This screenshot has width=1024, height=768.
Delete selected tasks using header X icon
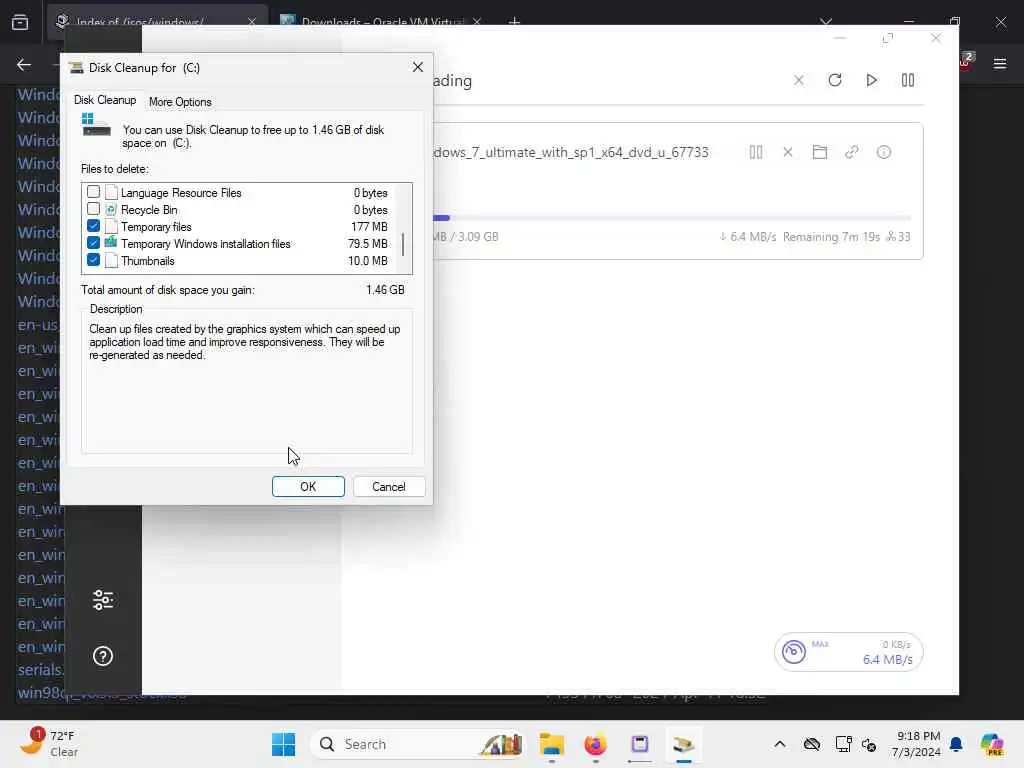tap(799, 80)
